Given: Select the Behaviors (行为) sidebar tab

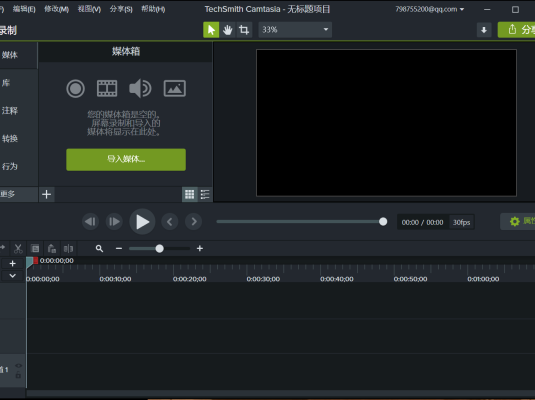Looking at the screenshot, I should click(x=18, y=166).
